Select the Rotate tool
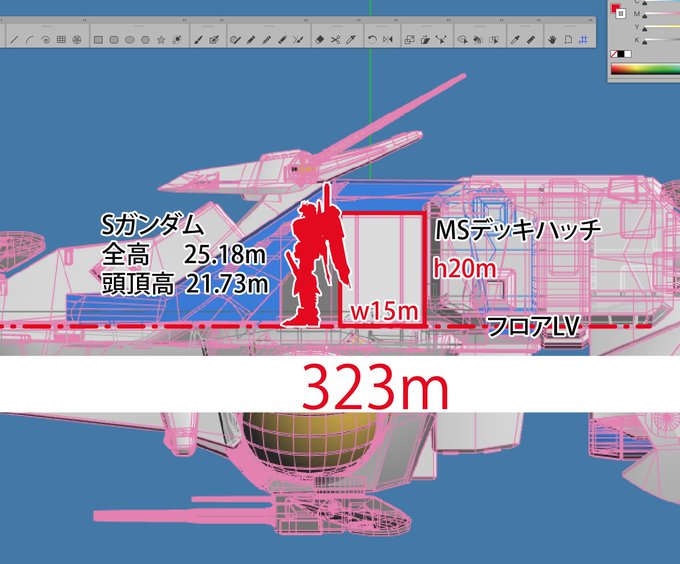 point(372,40)
